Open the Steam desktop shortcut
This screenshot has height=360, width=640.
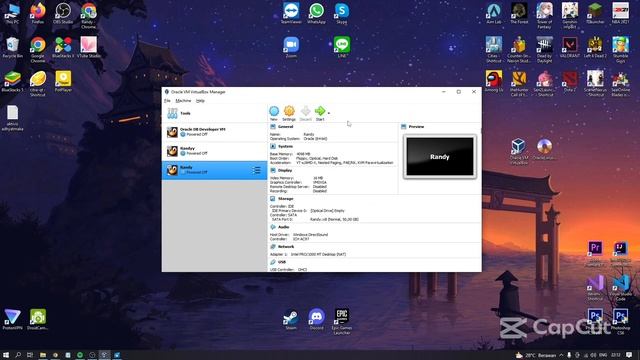pos(291,320)
